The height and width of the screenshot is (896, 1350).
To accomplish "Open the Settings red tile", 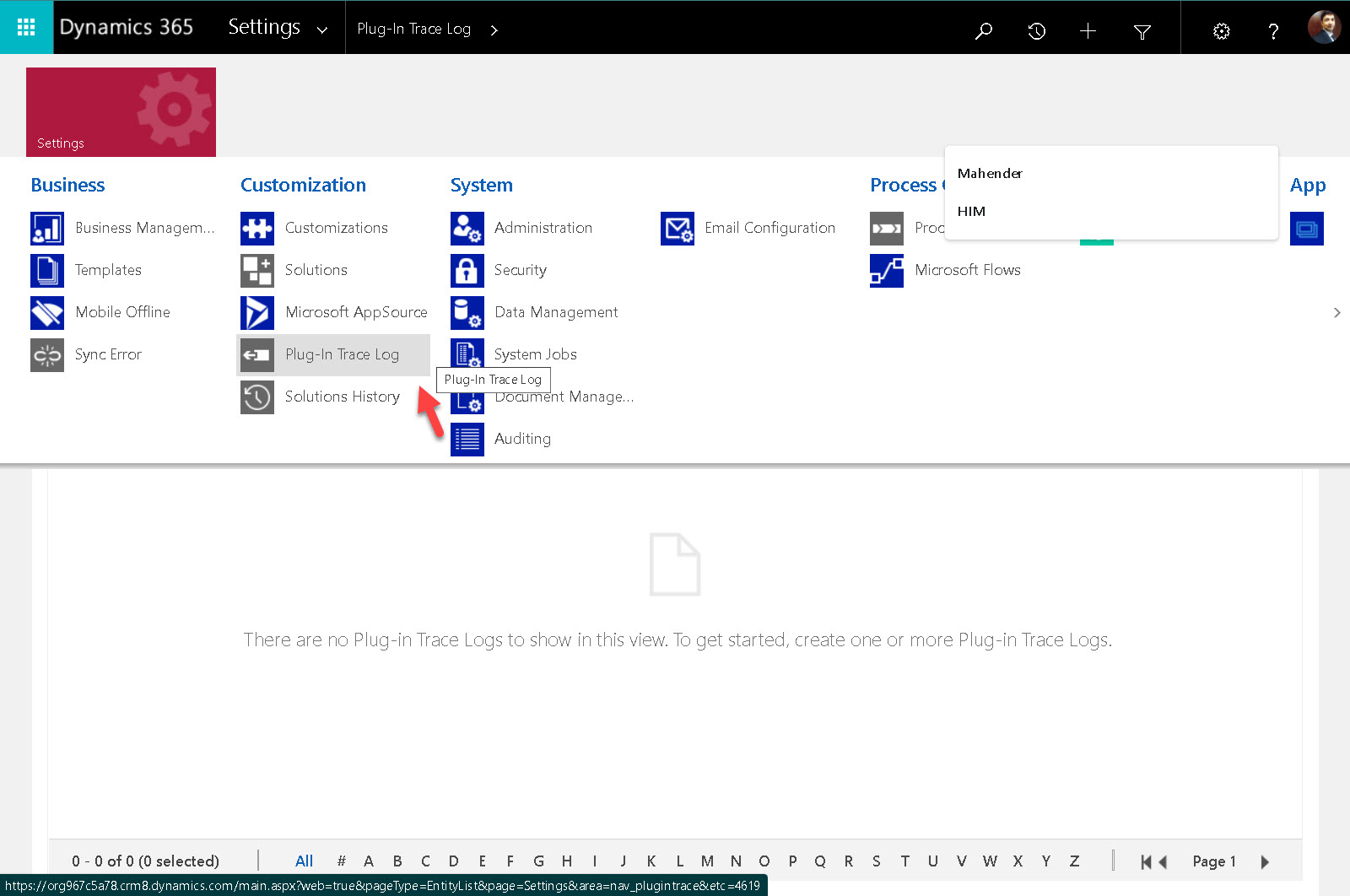I will coord(121,112).
